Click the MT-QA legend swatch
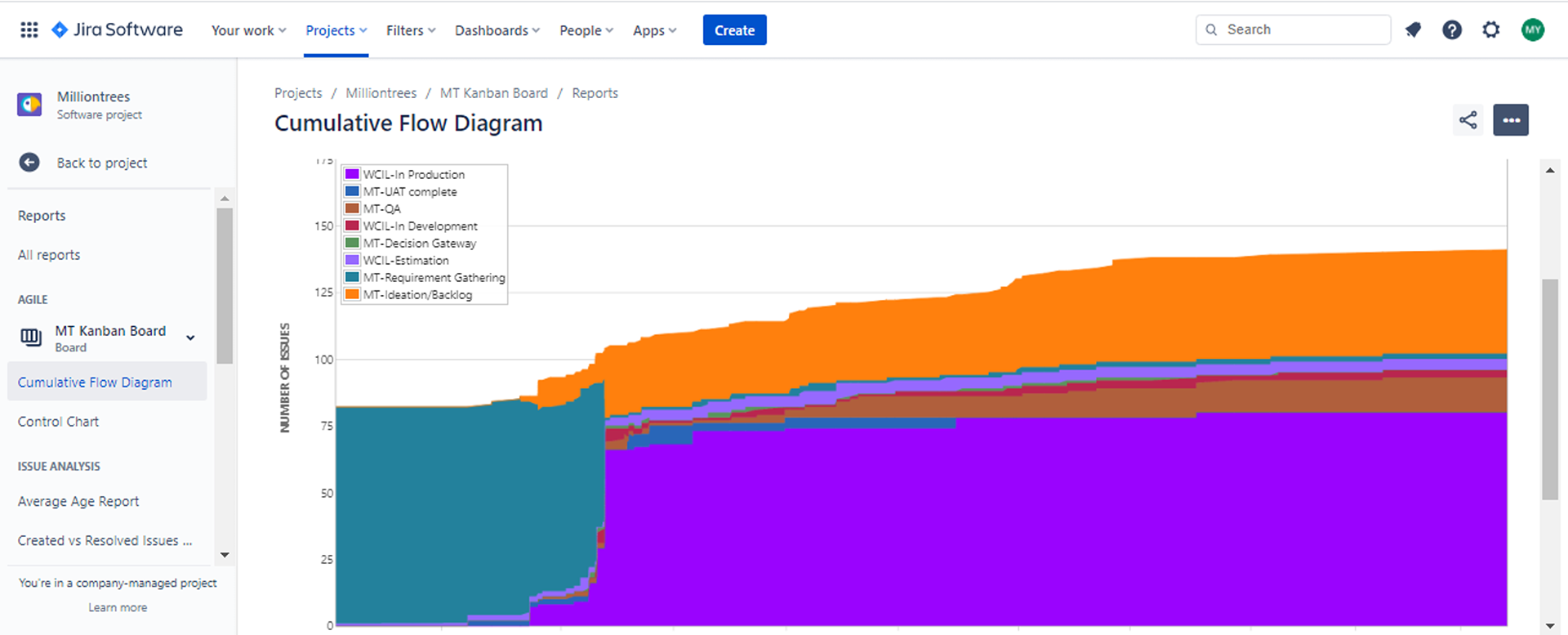The width and height of the screenshot is (1568, 635). [x=352, y=208]
